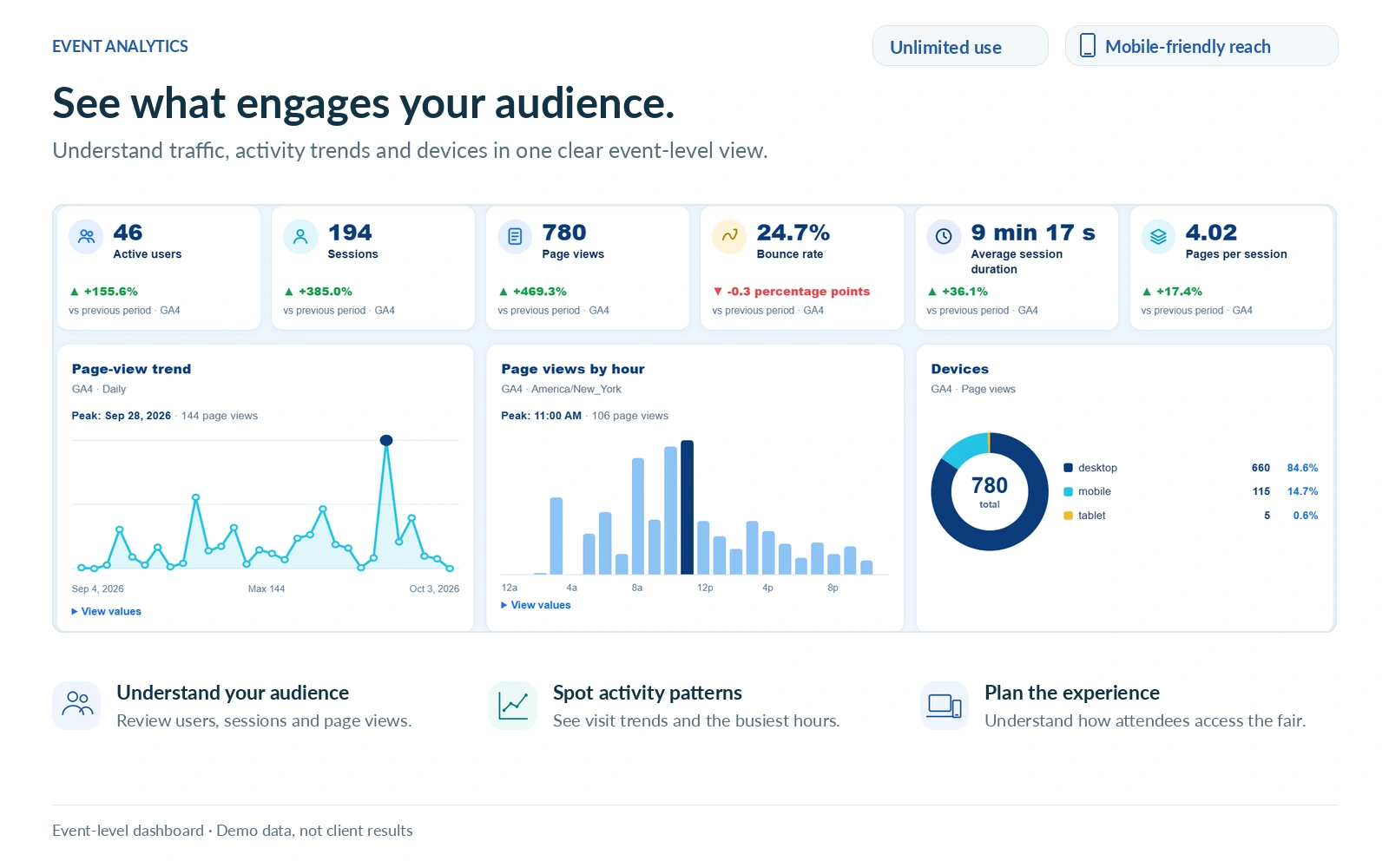
Task: Click the Max 144 axis label
Action: pos(267,589)
